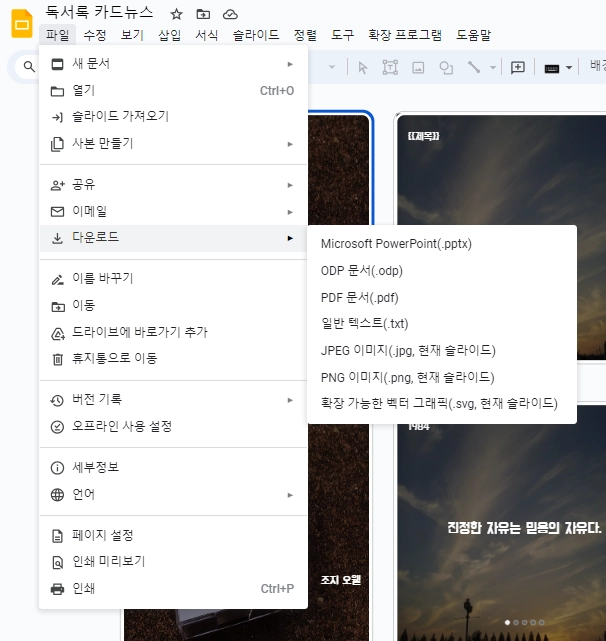
Task: Click the document title 독서록 카드뉴스
Action: coord(99,12)
